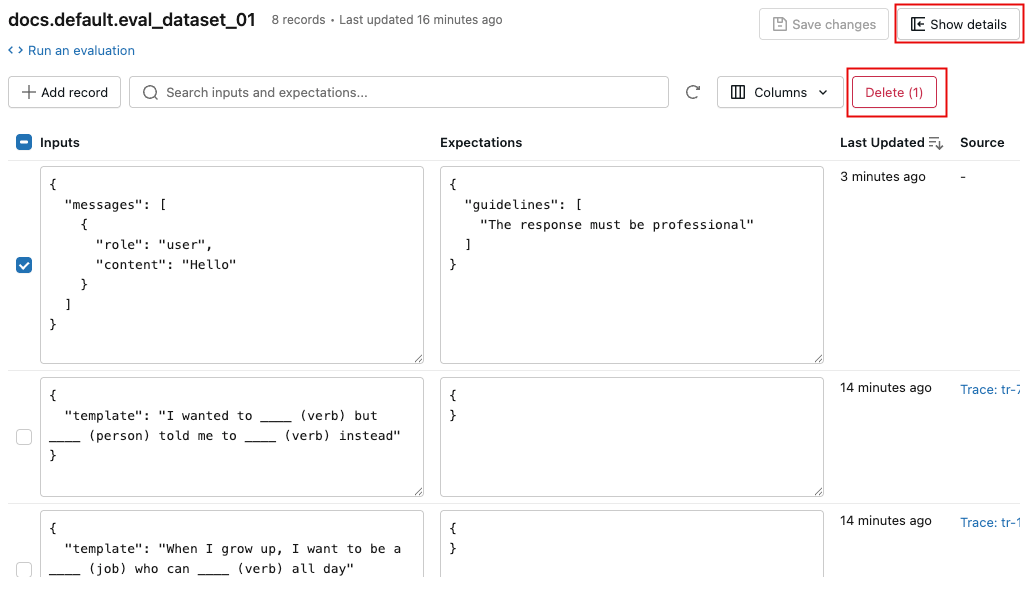Viewport: 1027px width, 595px height.
Task: Open the Run an evaluation link
Action: pos(81,51)
